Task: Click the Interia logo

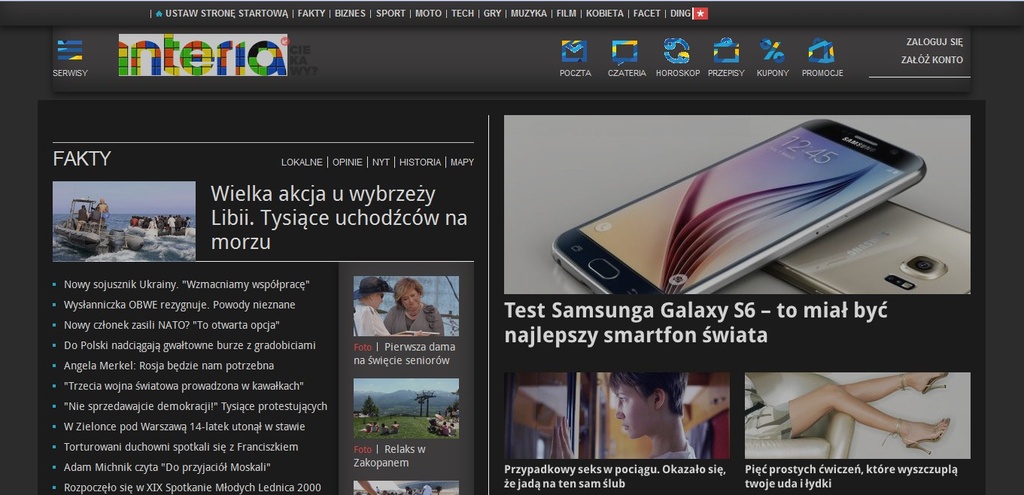Action: [202, 55]
